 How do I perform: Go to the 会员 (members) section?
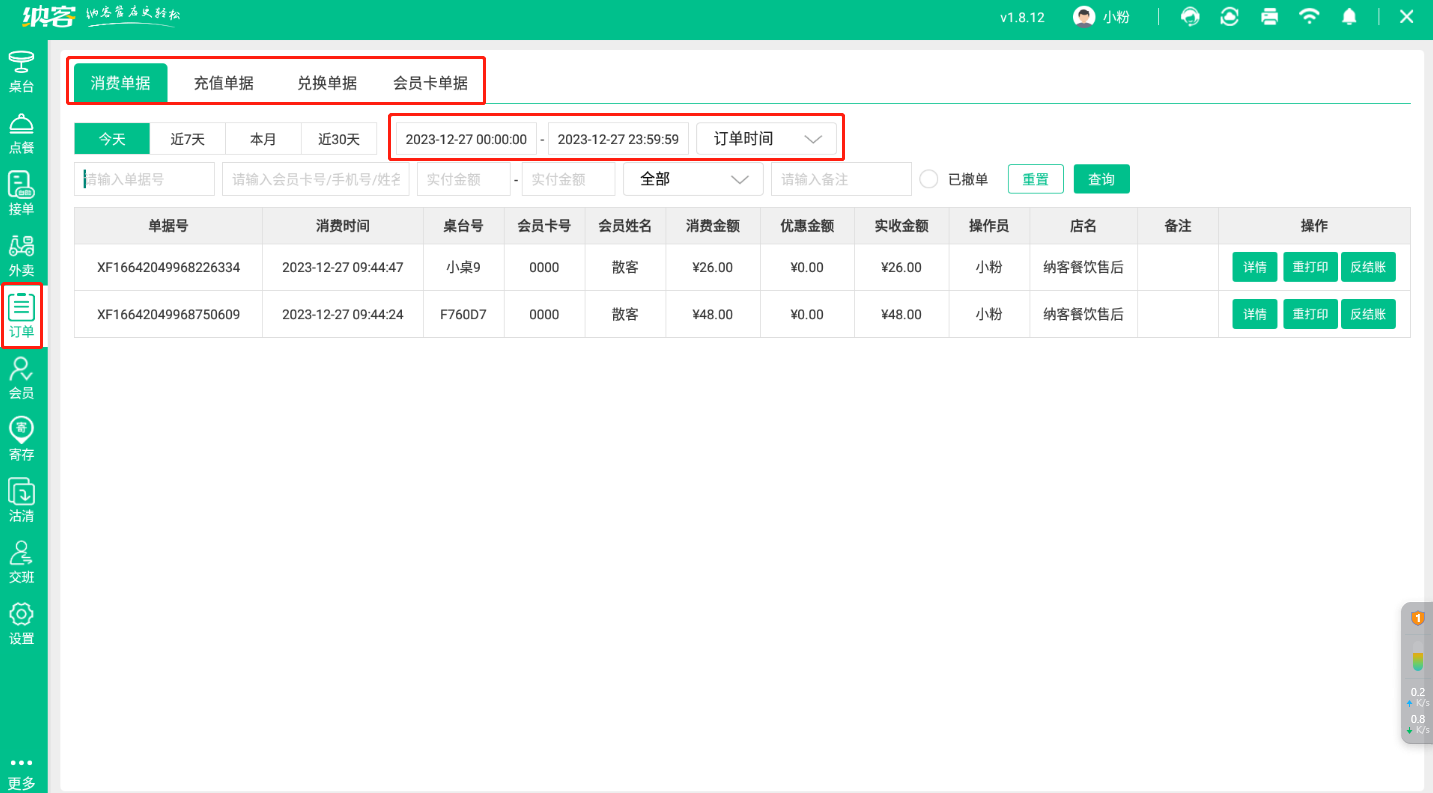click(x=22, y=377)
